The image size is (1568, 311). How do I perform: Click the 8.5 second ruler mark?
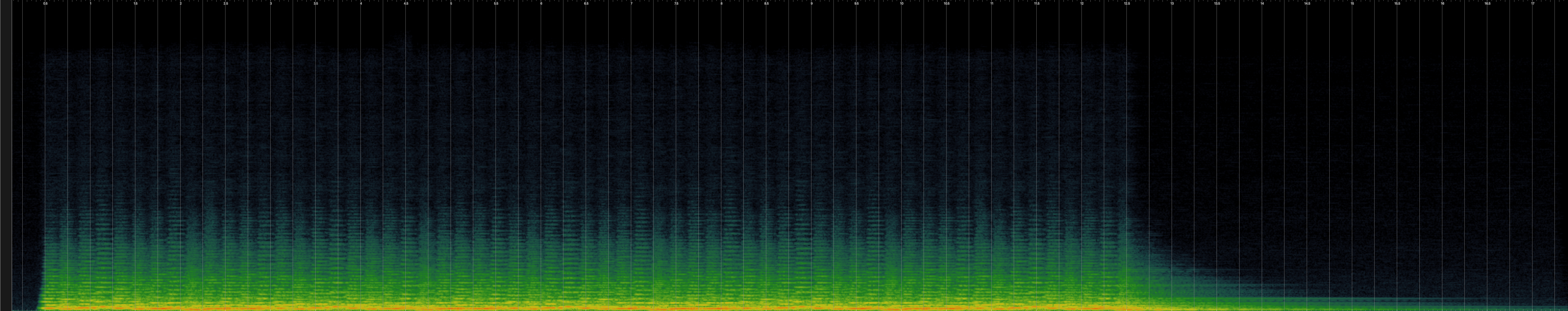(766, 4)
